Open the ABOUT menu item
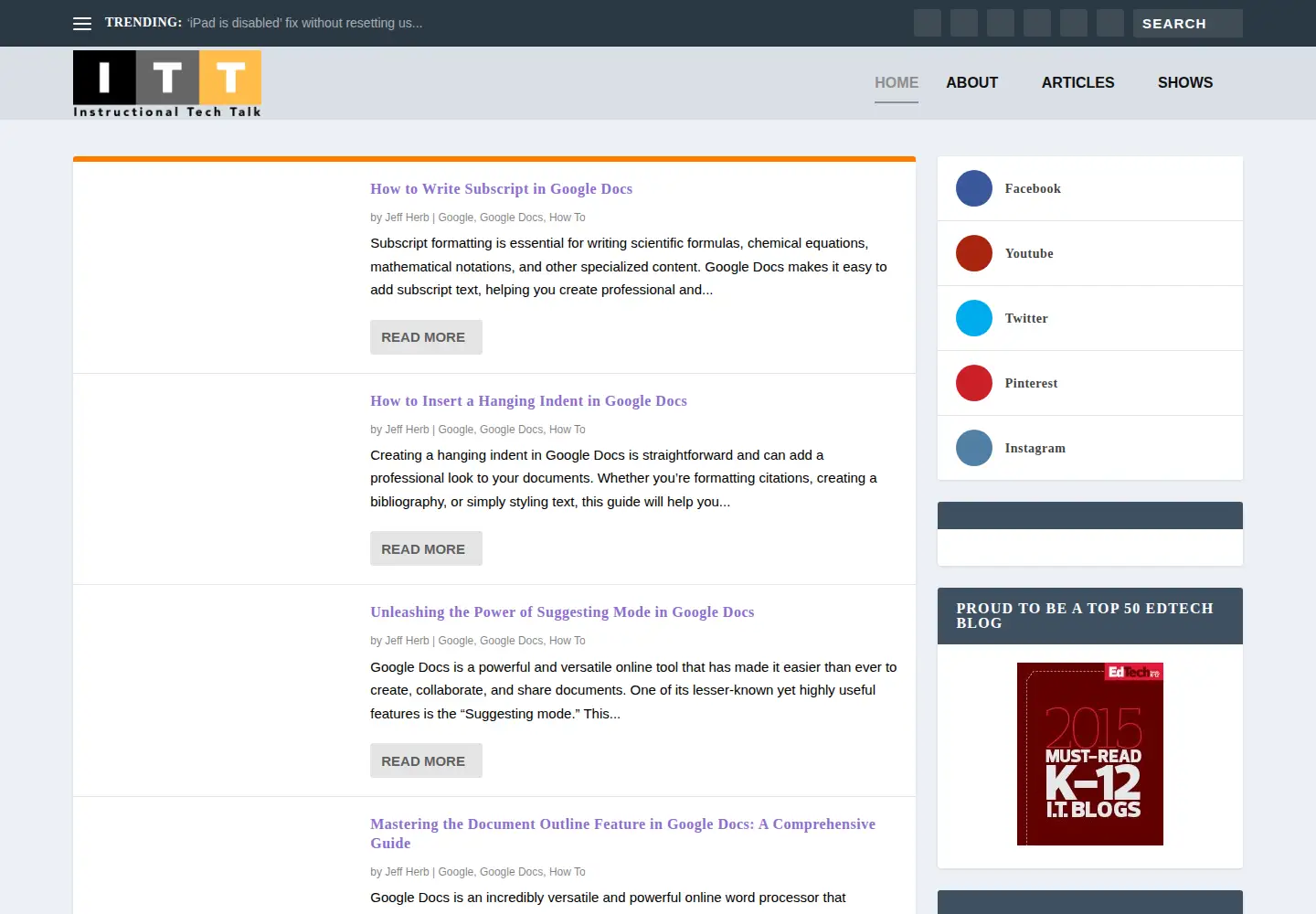This screenshot has height=914, width=1316. (971, 82)
